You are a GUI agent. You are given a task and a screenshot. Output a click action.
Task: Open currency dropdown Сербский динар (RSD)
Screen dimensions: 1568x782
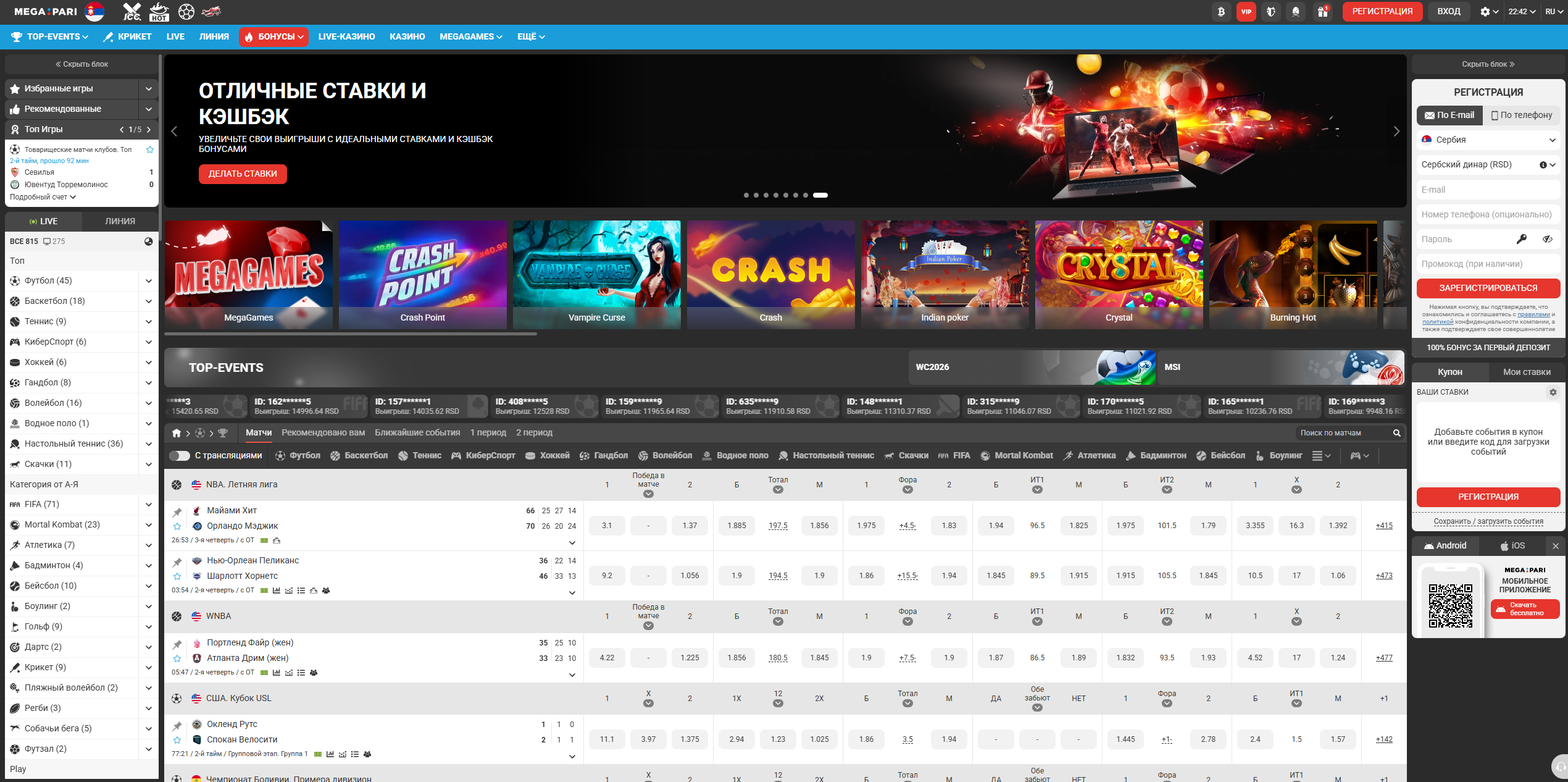pos(1488,165)
